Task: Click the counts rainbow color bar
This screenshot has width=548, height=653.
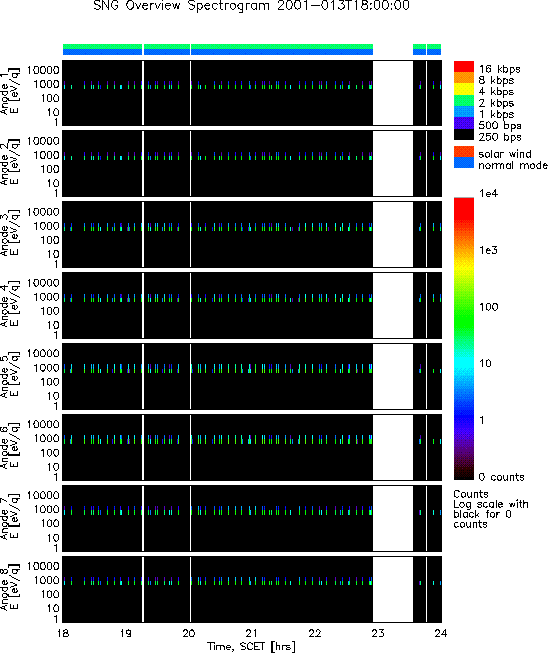Action: 464,339
